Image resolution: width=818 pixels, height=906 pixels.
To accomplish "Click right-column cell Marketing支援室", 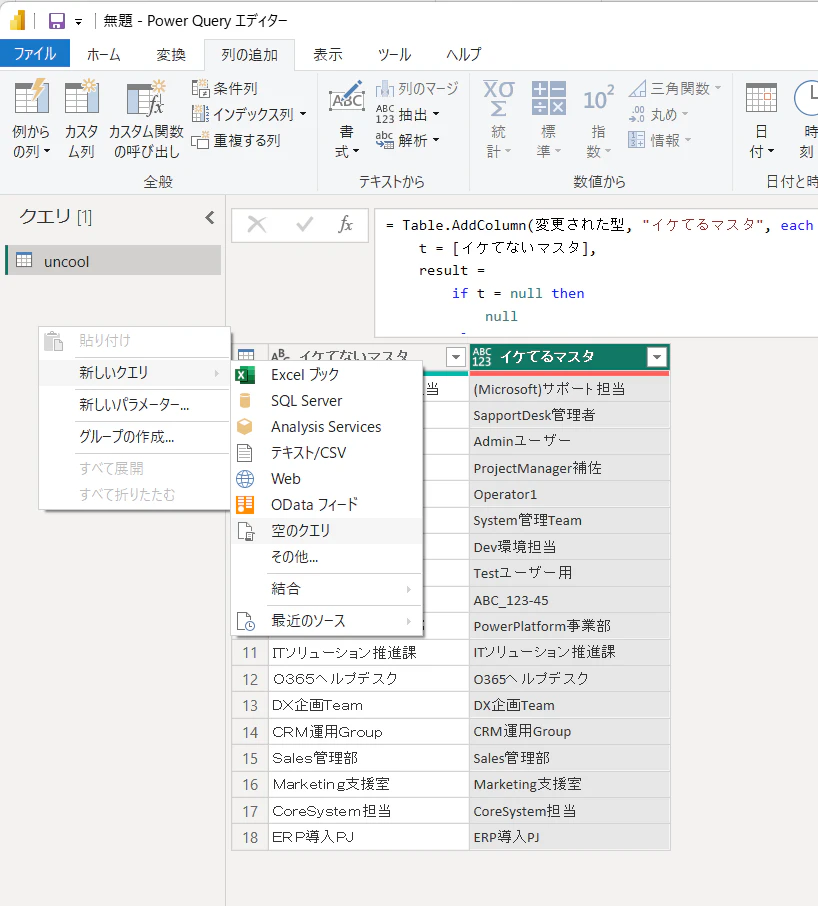I will (570, 784).
